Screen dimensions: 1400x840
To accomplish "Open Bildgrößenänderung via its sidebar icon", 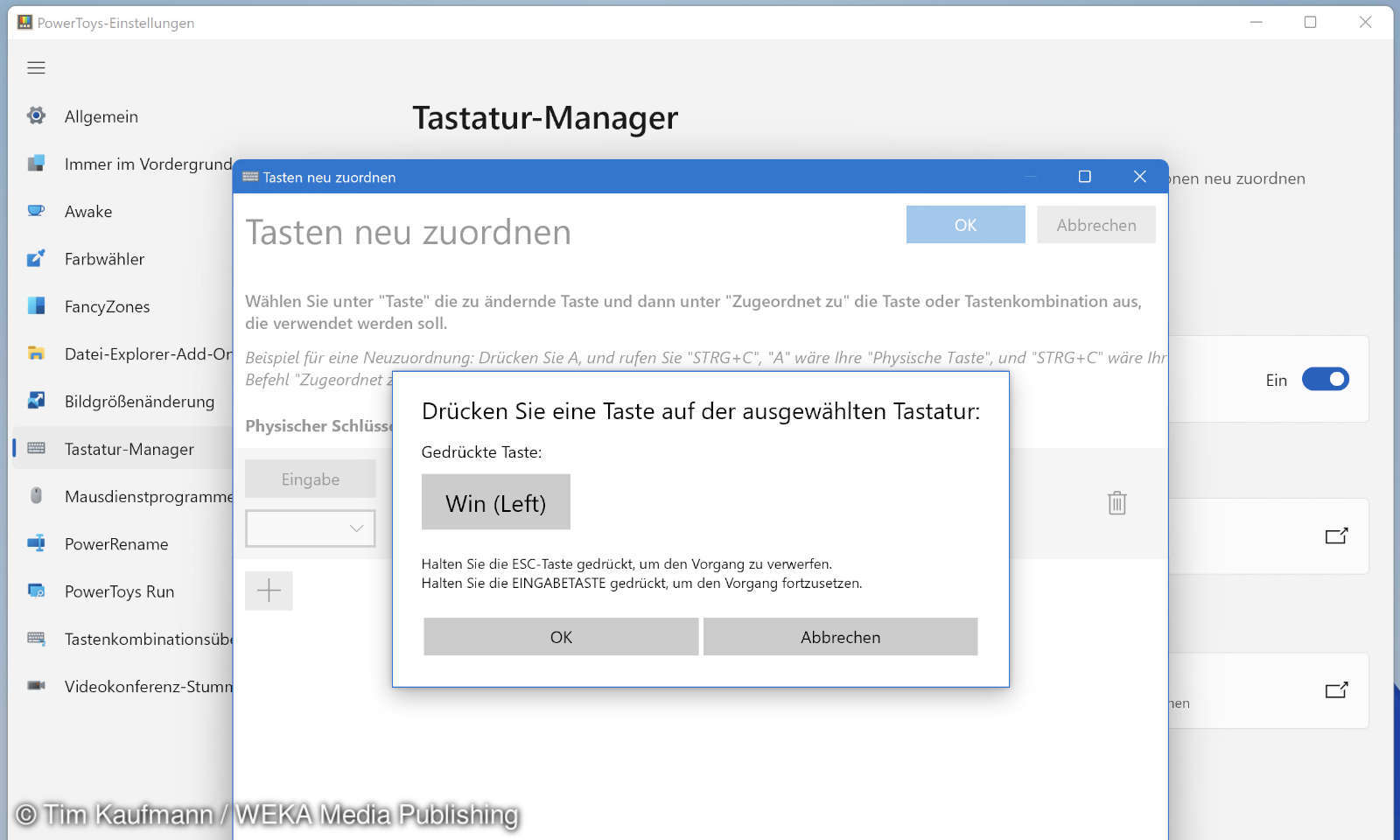I will [36, 401].
